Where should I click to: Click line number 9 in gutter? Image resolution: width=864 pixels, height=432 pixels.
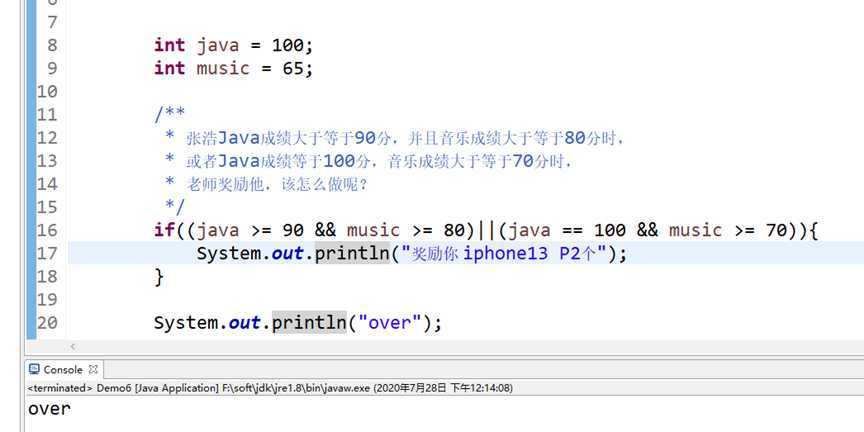(x=52, y=68)
